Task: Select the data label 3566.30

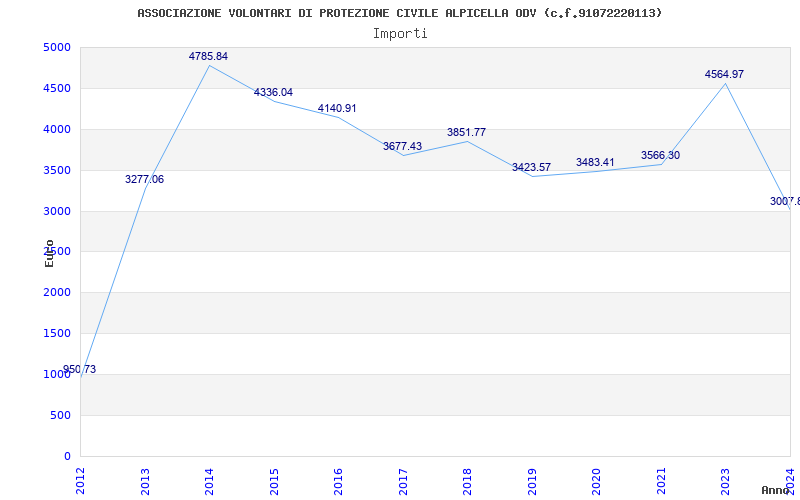Action: [660, 156]
